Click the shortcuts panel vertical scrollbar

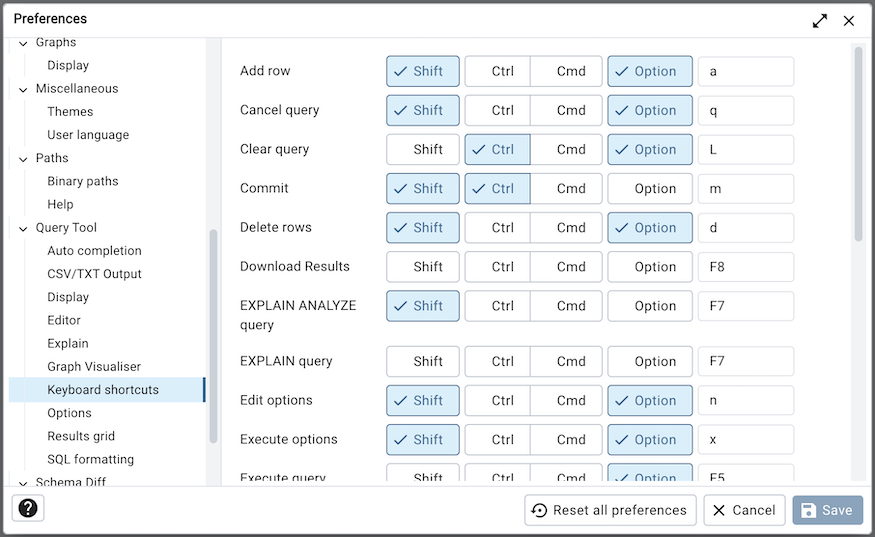858,144
